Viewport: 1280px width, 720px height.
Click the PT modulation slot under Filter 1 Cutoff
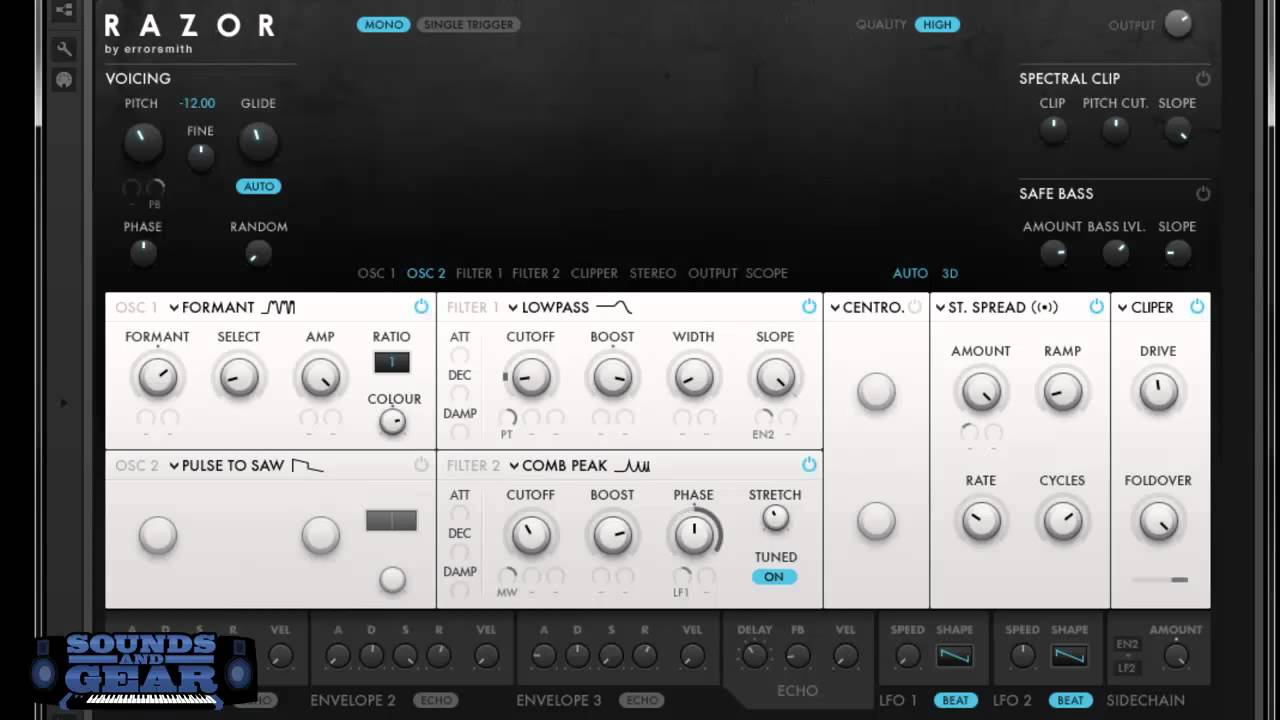pos(507,418)
